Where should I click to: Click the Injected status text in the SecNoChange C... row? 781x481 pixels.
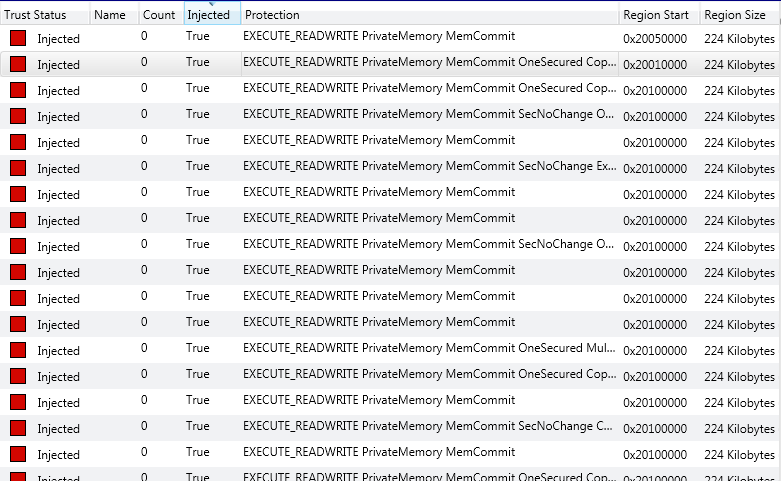(x=58, y=429)
